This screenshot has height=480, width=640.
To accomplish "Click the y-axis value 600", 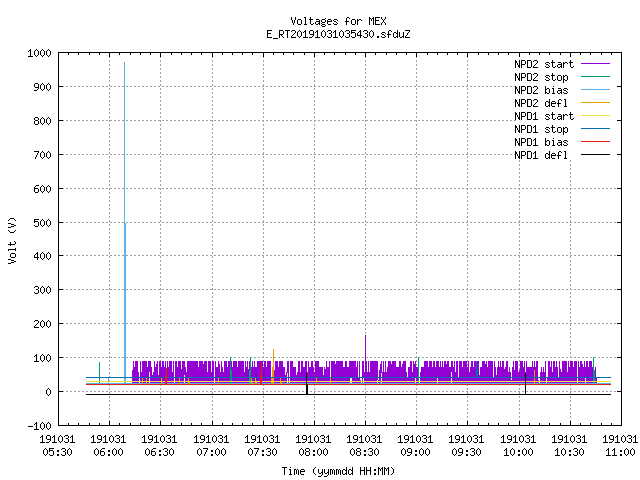I will point(42,189).
